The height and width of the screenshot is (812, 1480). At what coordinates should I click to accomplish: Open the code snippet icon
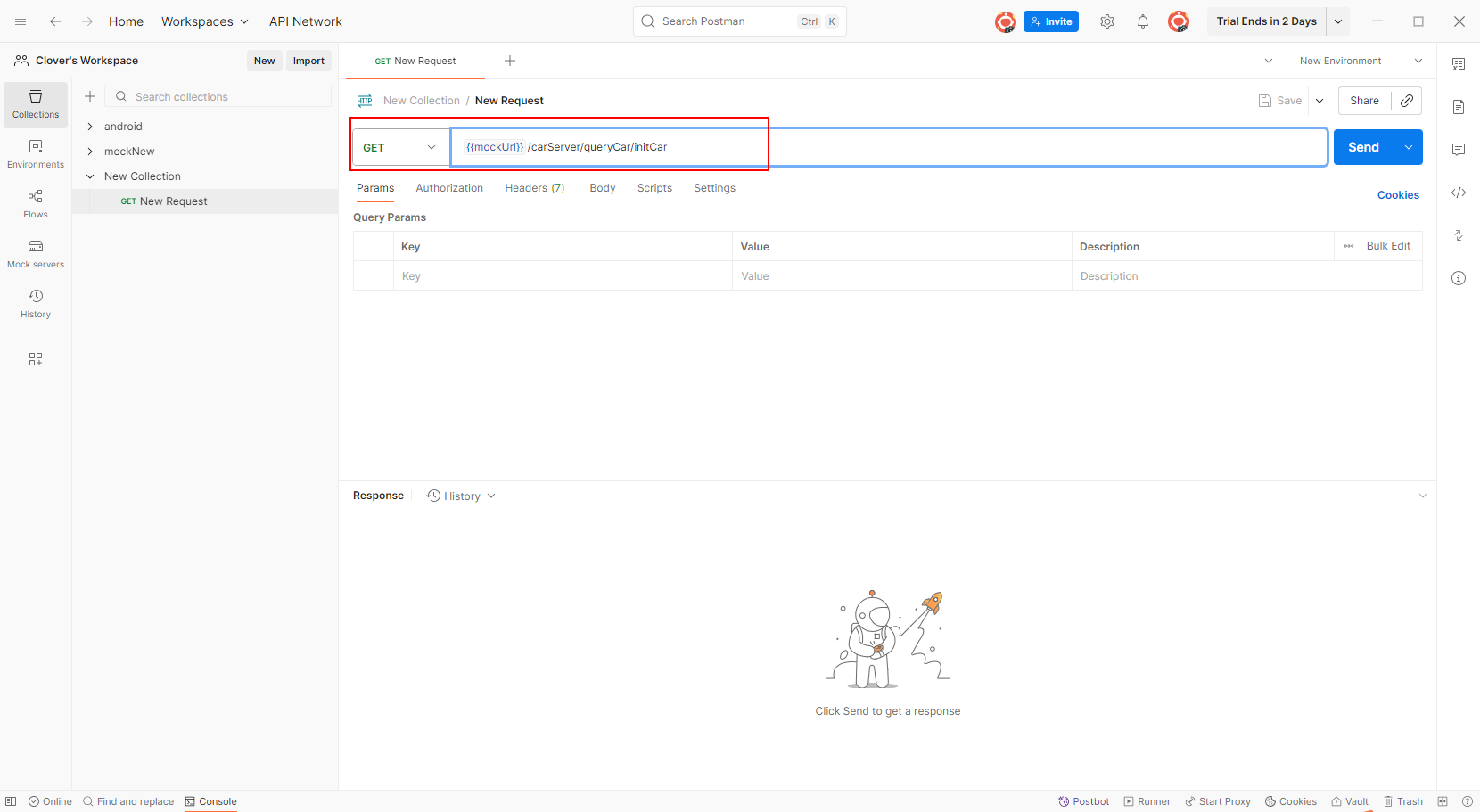pyautogui.click(x=1459, y=193)
